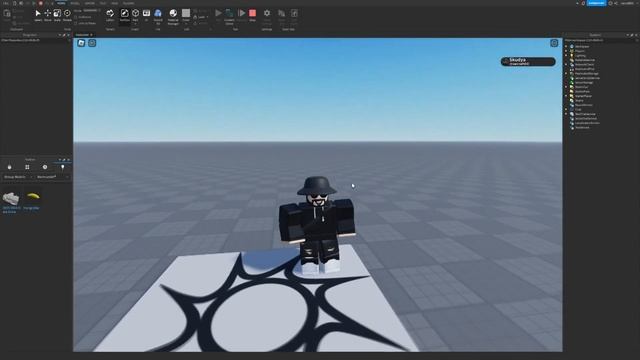Close the Toolbox panel
The height and width of the screenshot is (360, 640).
click(69, 160)
